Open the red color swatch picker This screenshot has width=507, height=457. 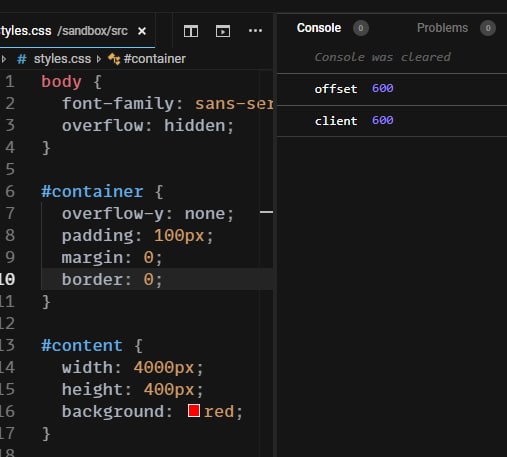pyautogui.click(x=194, y=411)
